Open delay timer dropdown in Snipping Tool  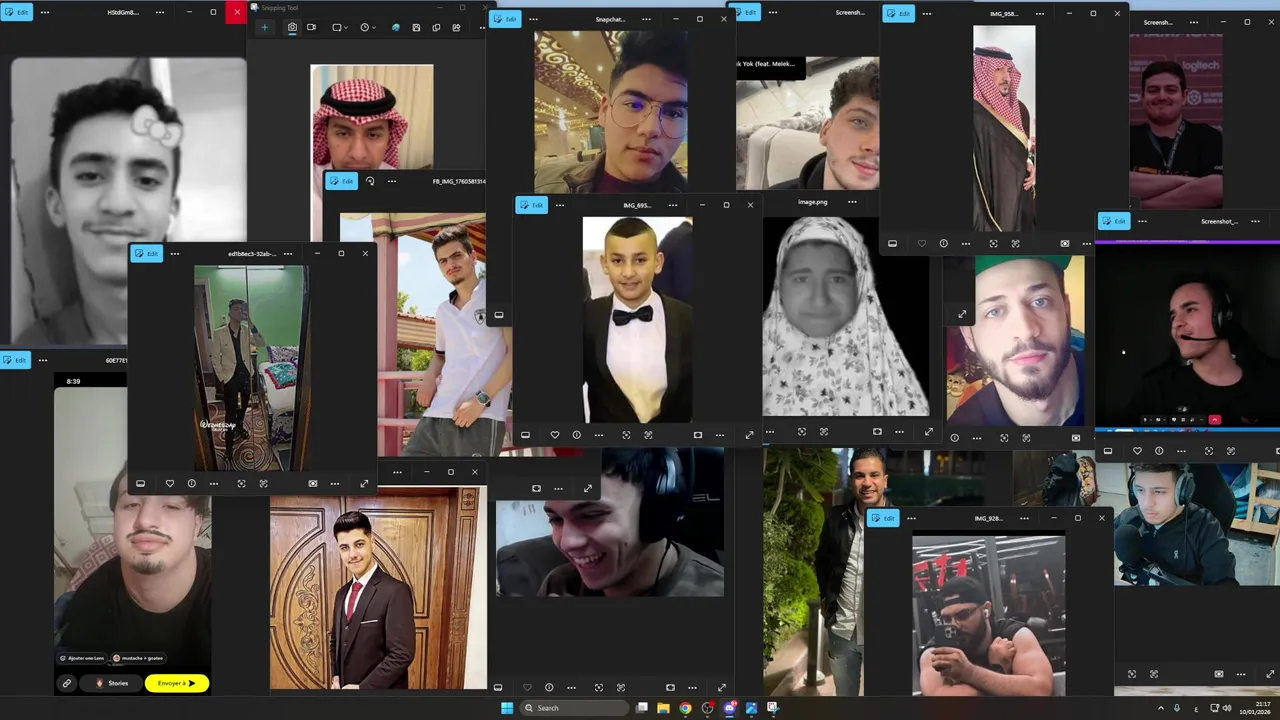coord(367,27)
